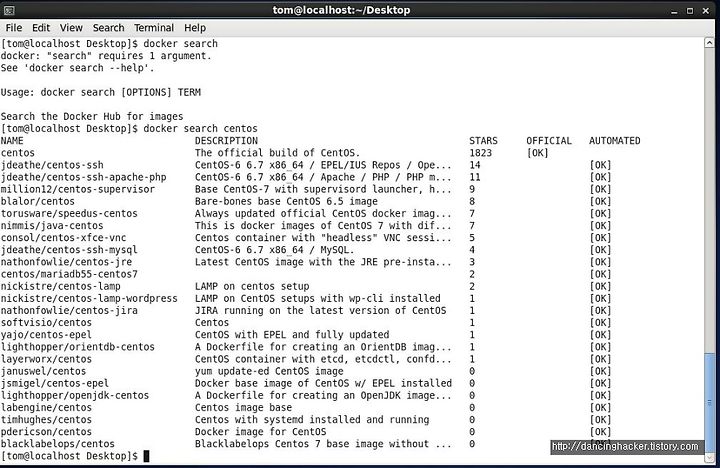
Task: Click the 'nickistre/centos-lamp' image name
Action: (x=61, y=287)
